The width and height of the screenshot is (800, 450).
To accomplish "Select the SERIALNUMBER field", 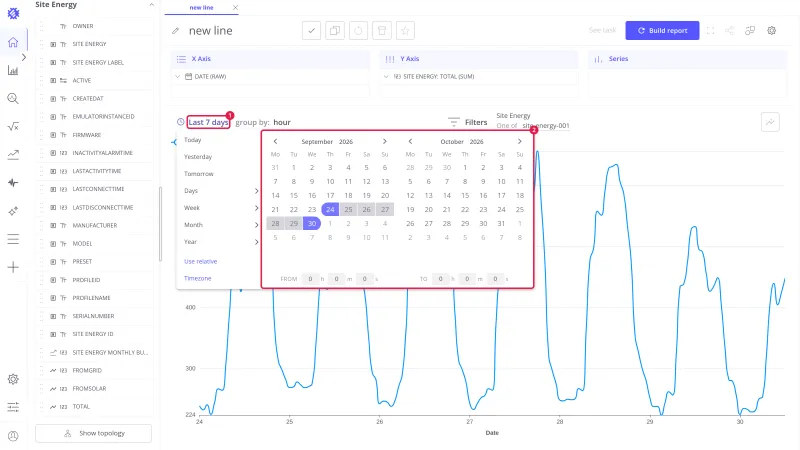I will click(x=94, y=316).
